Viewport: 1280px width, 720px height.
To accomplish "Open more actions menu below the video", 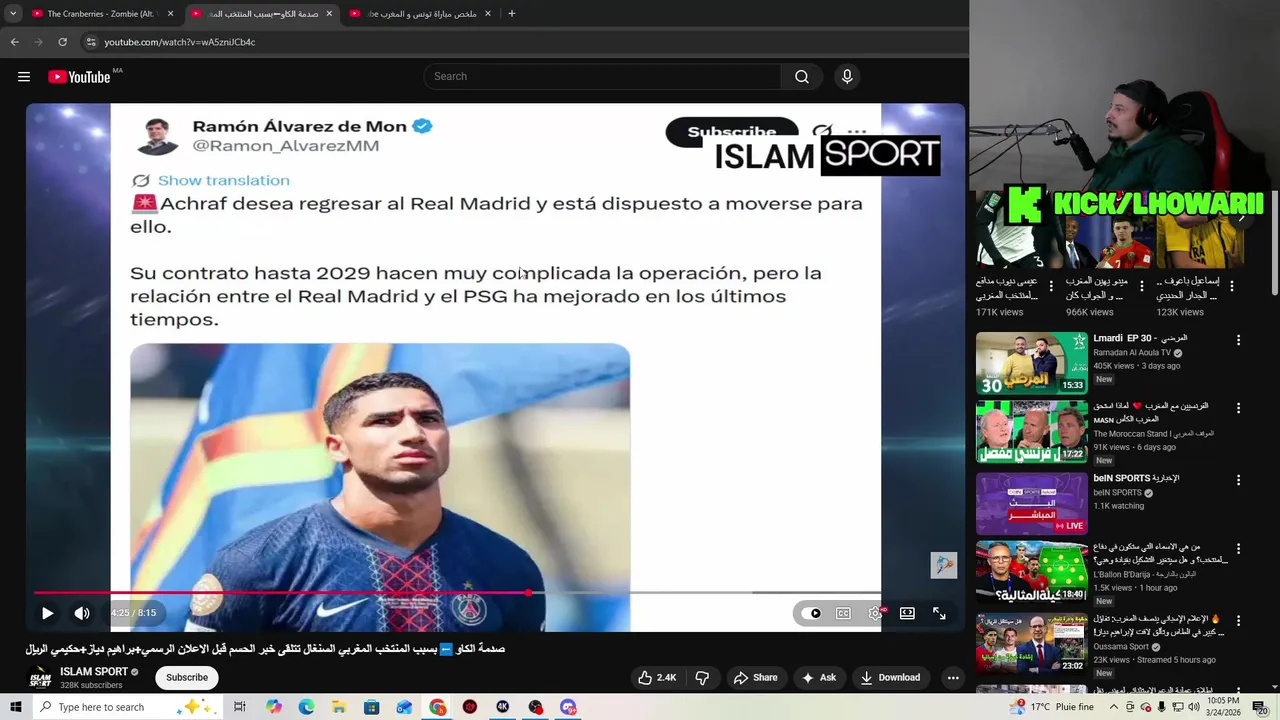I will (x=953, y=677).
